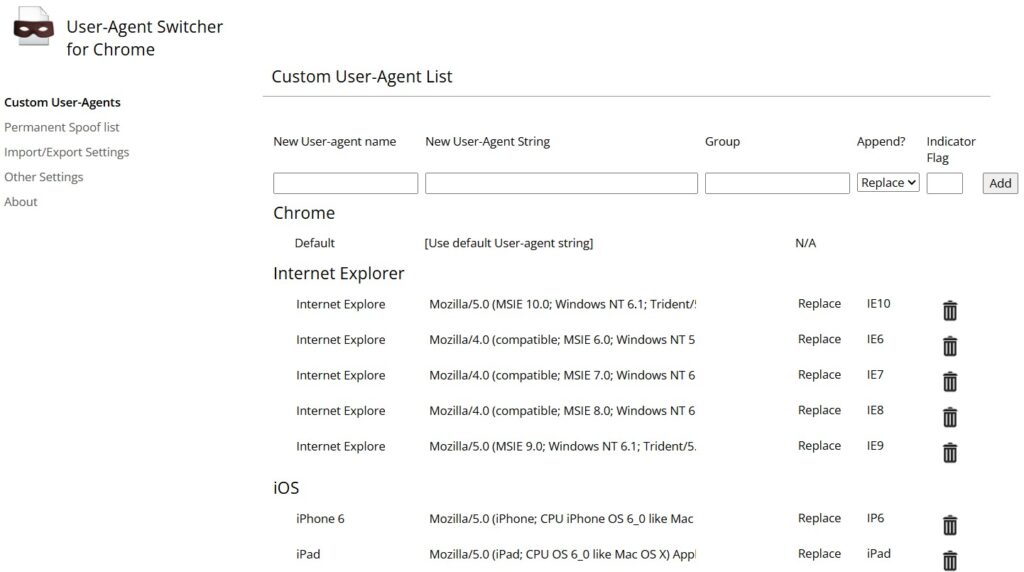The width and height of the screenshot is (1024, 572).
Task: Focus the Group input field
Action: [x=777, y=183]
